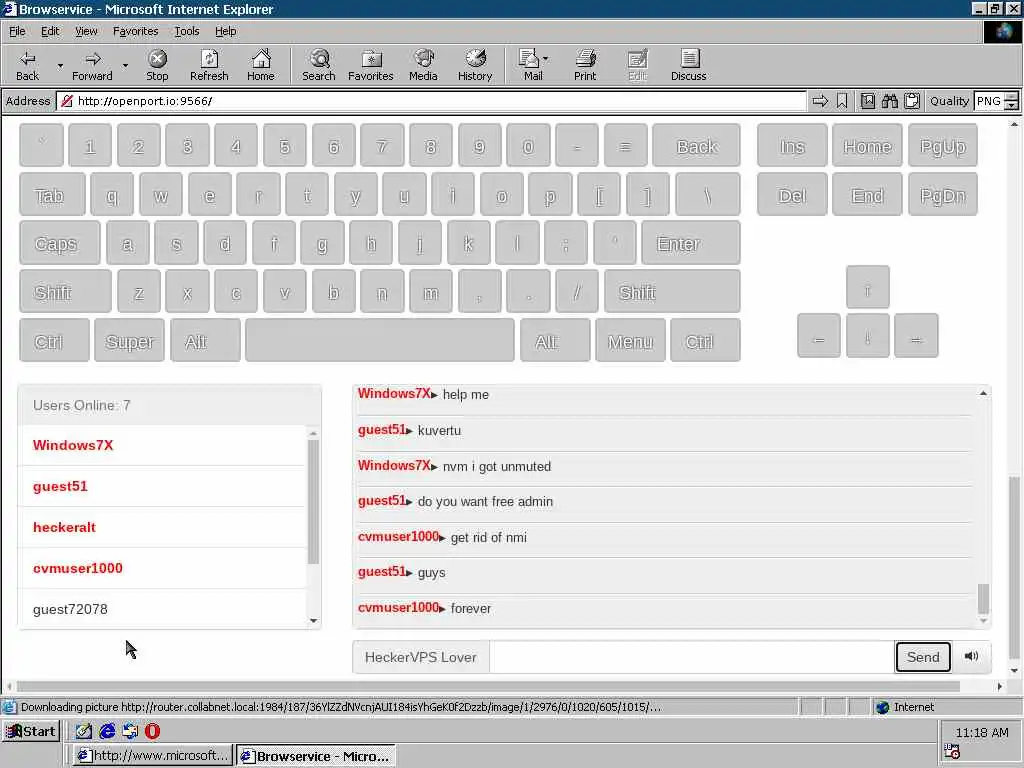Toggle the virtual keyboard Caps key

(x=60, y=243)
